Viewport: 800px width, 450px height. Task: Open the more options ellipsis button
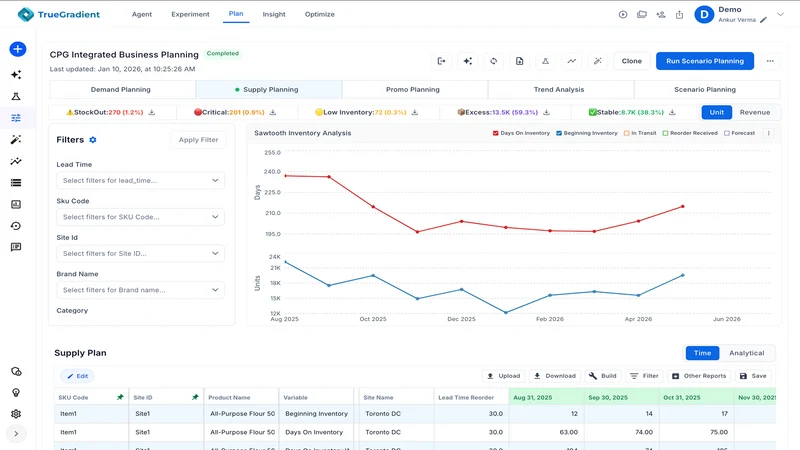click(x=770, y=61)
